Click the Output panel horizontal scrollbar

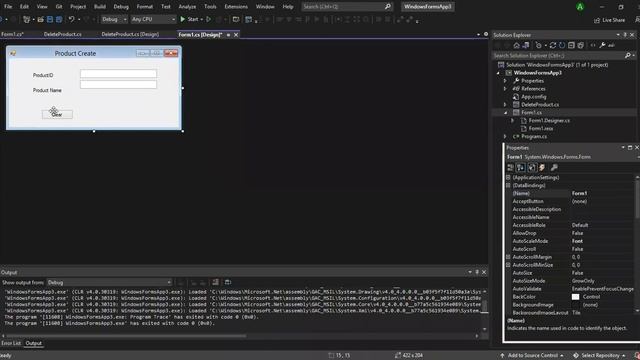pyautogui.click(x=127, y=336)
